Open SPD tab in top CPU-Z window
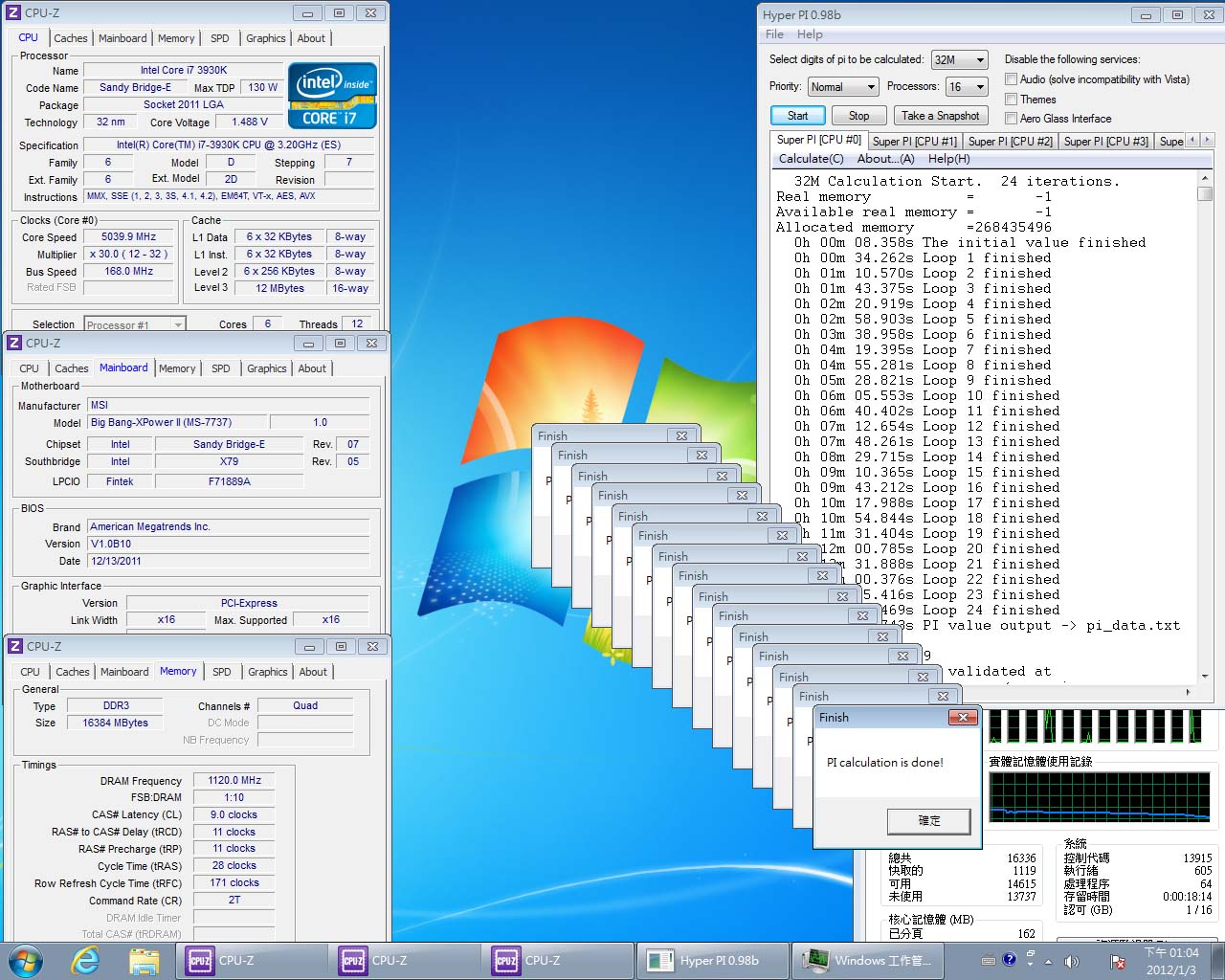The image size is (1225, 980). tap(220, 38)
